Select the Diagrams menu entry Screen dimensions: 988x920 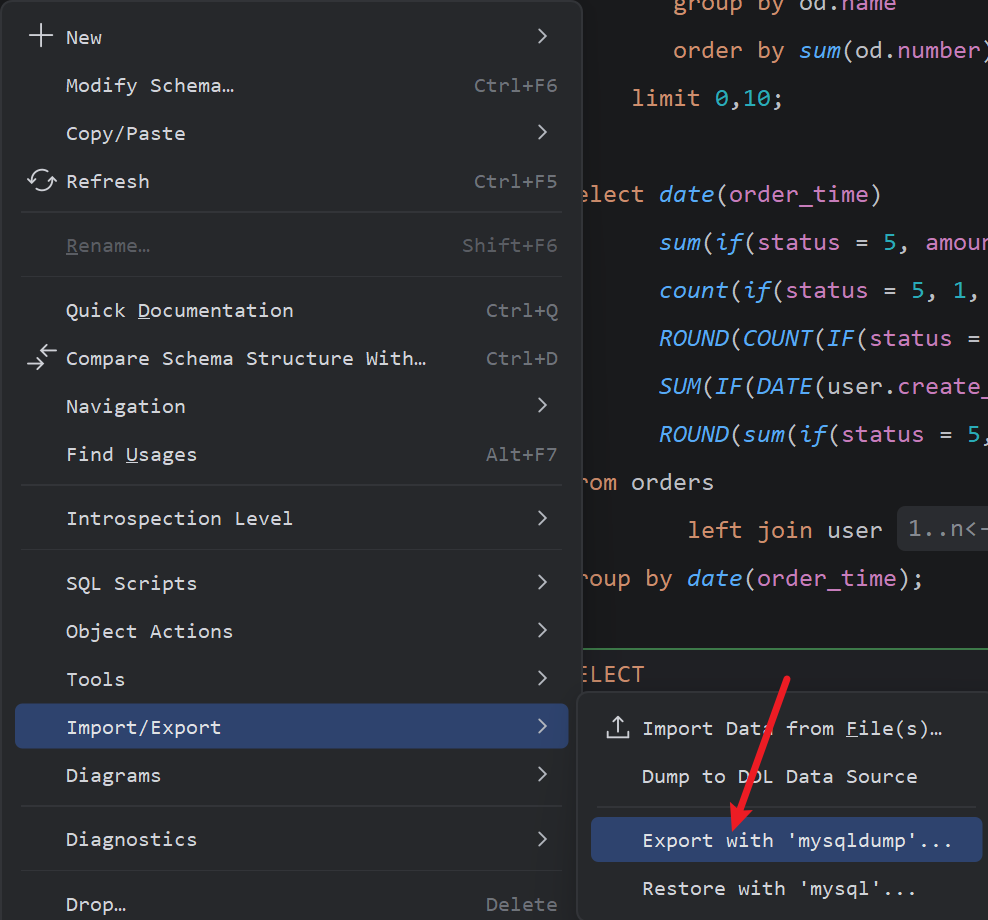(292, 775)
